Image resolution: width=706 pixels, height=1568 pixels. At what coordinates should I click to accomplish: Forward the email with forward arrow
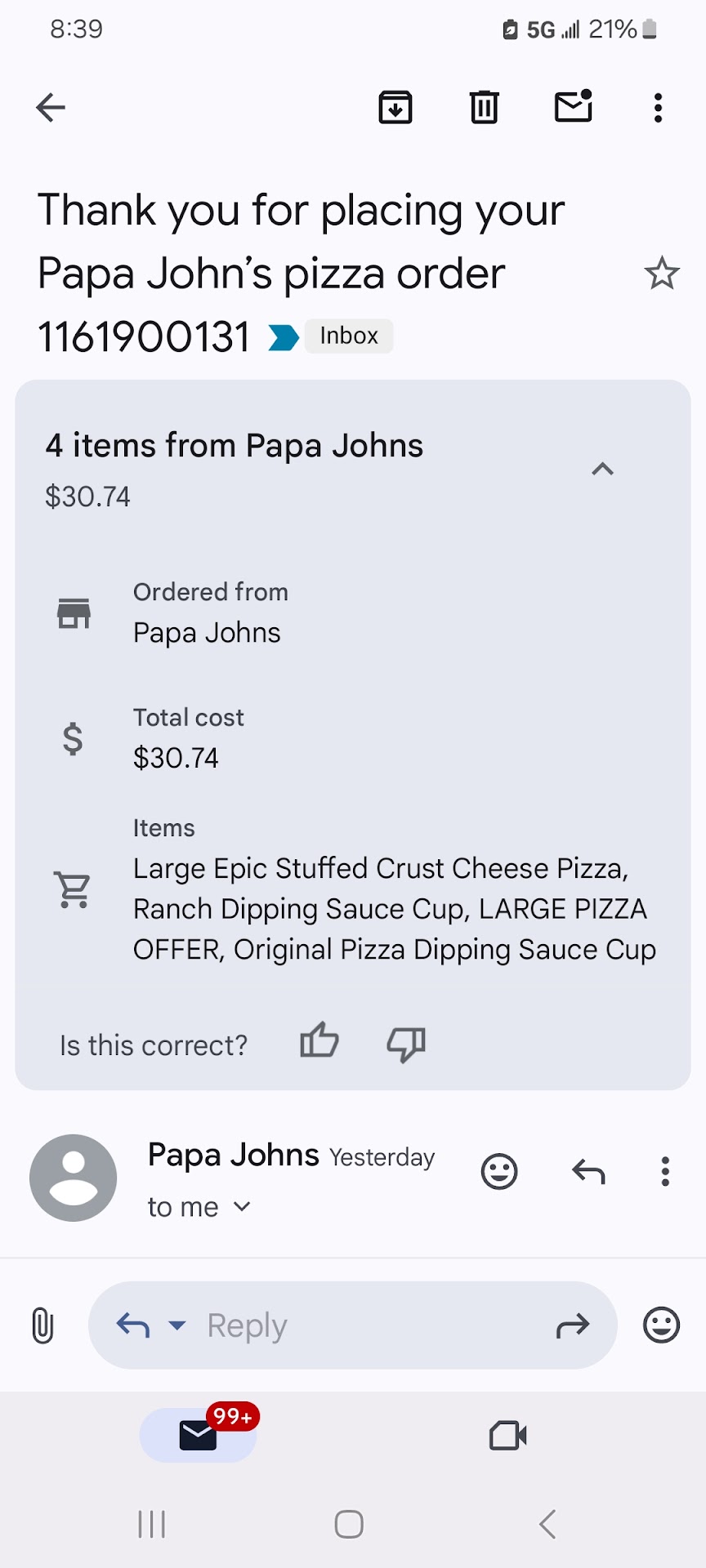pos(572,1325)
